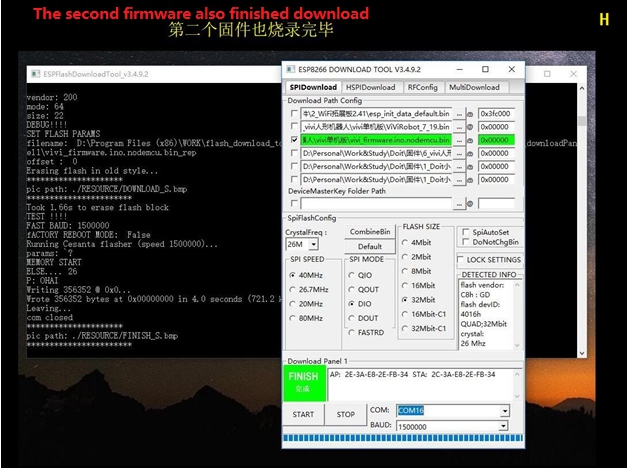630x470 pixels.
Task: Click the CombineBin button
Action: (x=370, y=232)
